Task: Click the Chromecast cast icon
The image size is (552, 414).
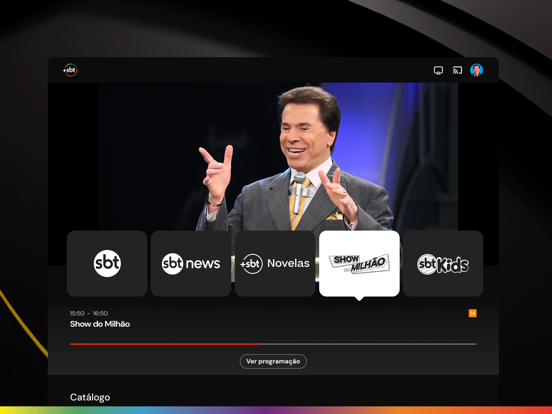Action: (x=457, y=70)
